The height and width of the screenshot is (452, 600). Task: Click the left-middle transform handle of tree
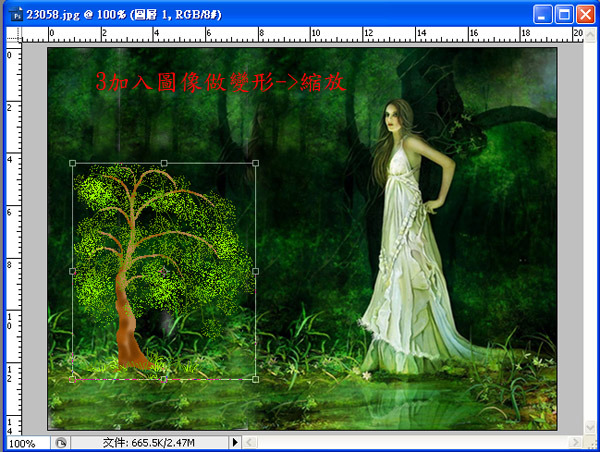[72, 271]
